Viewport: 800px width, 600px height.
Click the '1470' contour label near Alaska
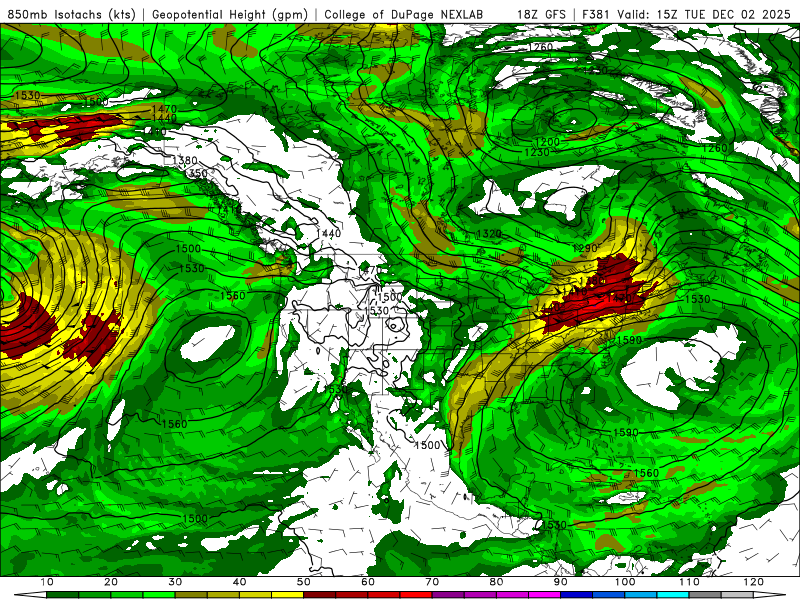164,109
